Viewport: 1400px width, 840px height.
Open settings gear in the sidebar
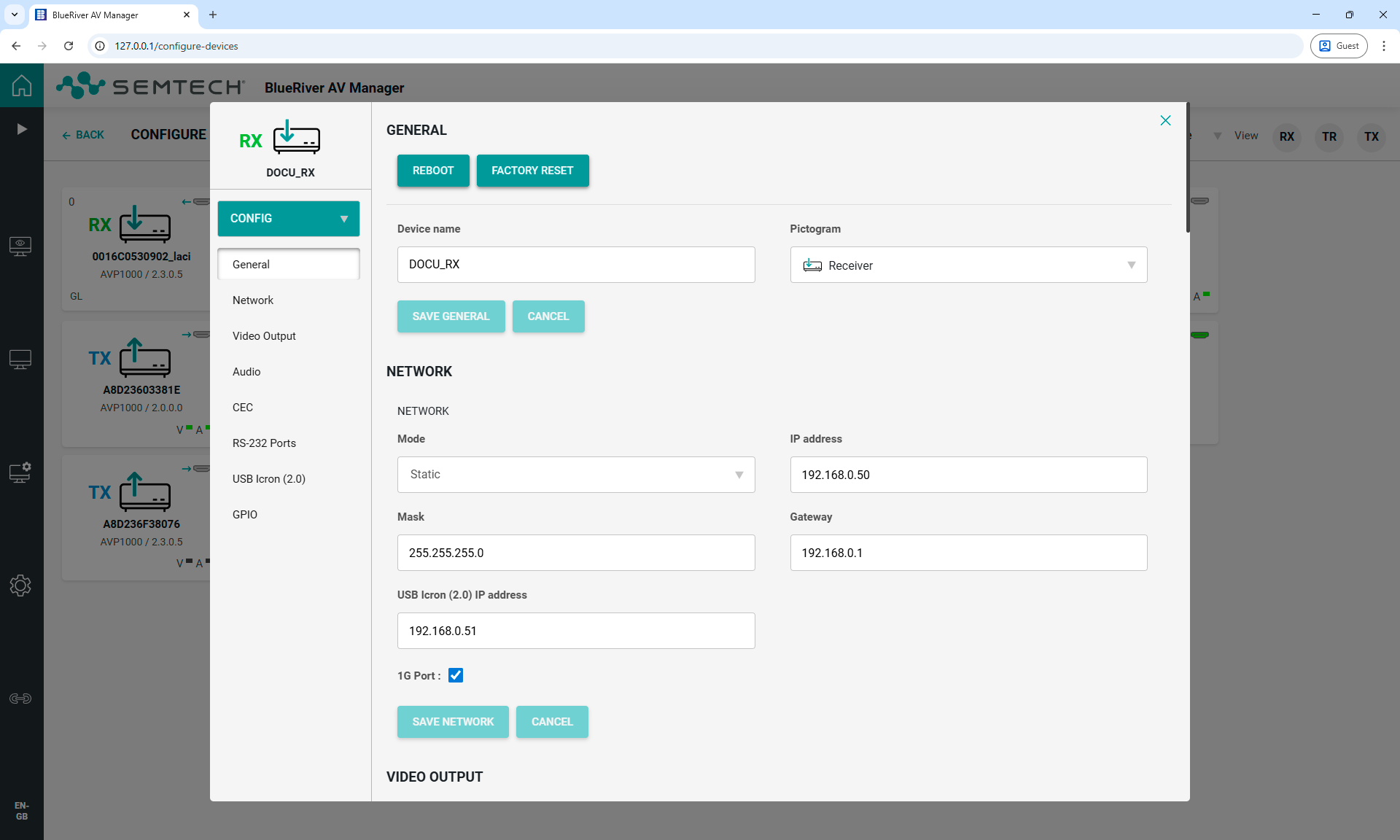[x=20, y=586]
